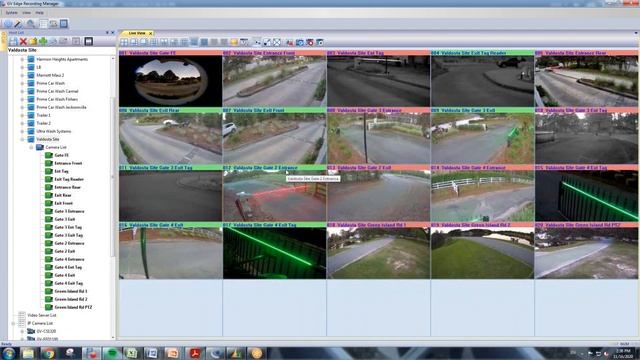Viewport: 640px width, 360px height.
Task: Click the globe icon in the main toolbar
Action: [8, 24]
